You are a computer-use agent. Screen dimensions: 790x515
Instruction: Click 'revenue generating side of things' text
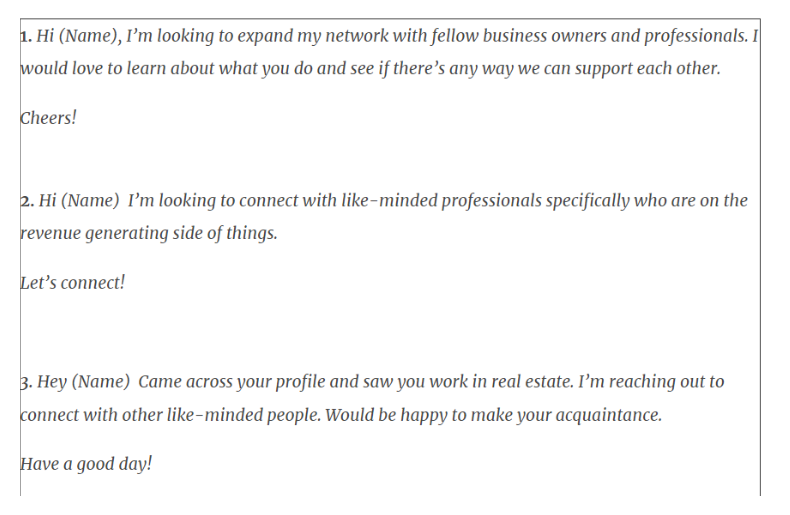(x=149, y=234)
